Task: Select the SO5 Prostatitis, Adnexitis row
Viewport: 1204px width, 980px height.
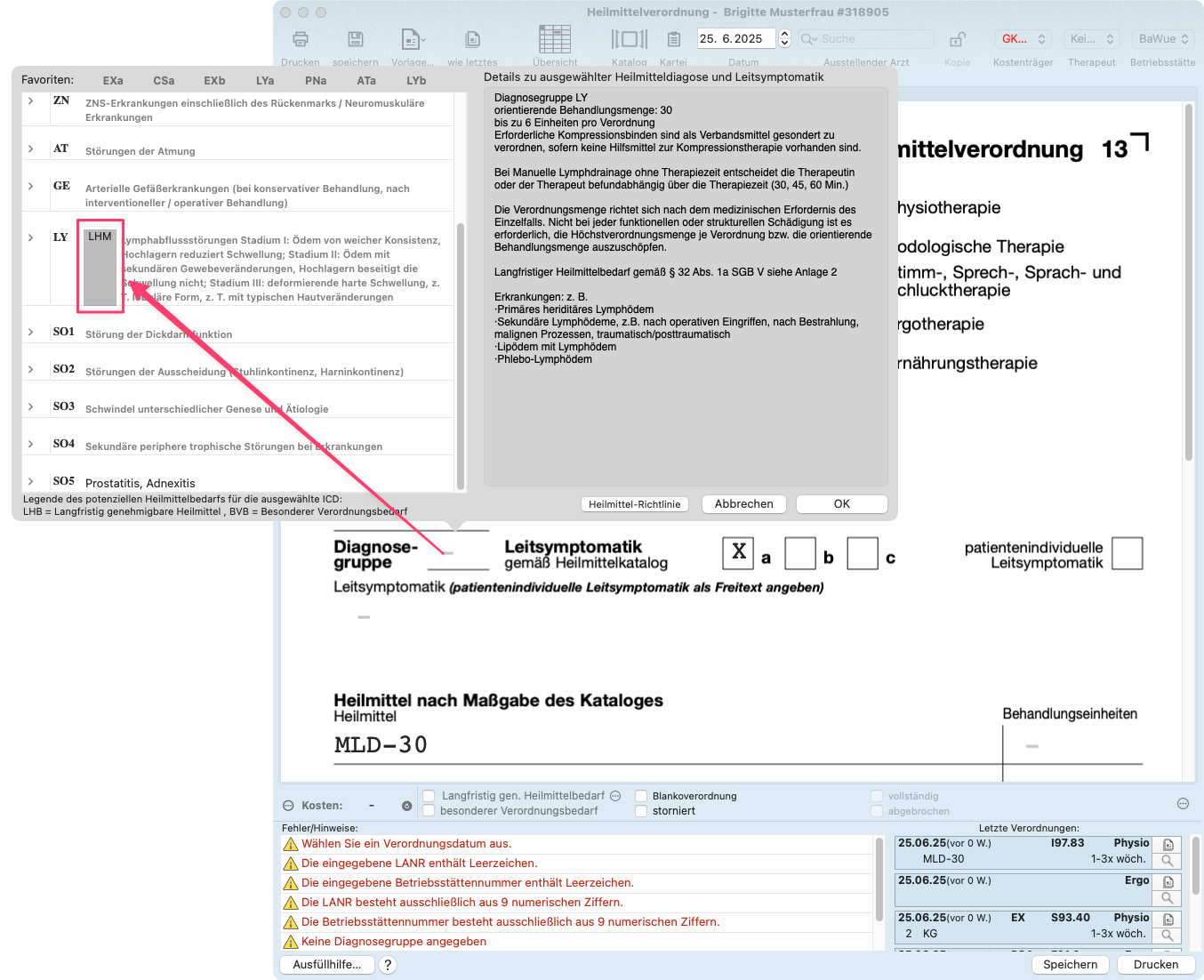Action: tap(238, 482)
